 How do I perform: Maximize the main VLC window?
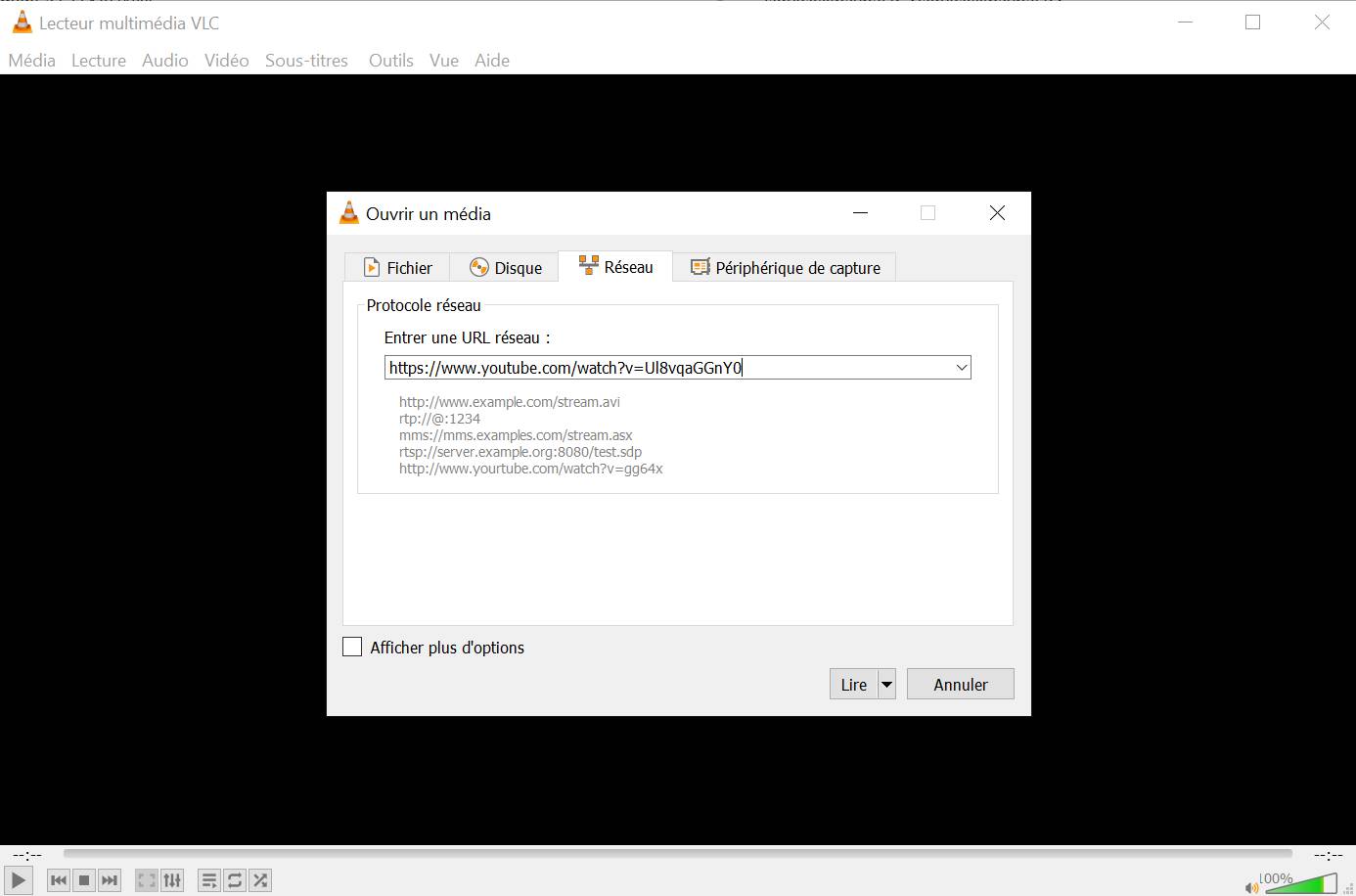point(1252,22)
